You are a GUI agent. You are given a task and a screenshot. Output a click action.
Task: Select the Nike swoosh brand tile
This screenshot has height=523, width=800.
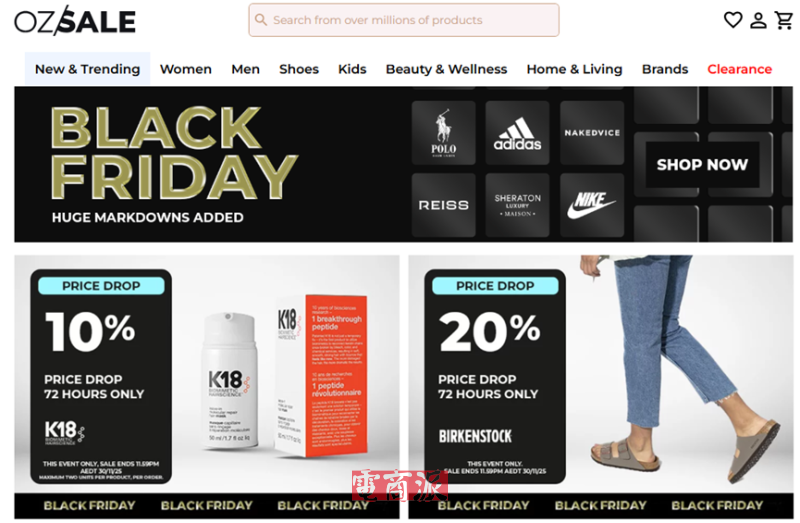coord(592,205)
